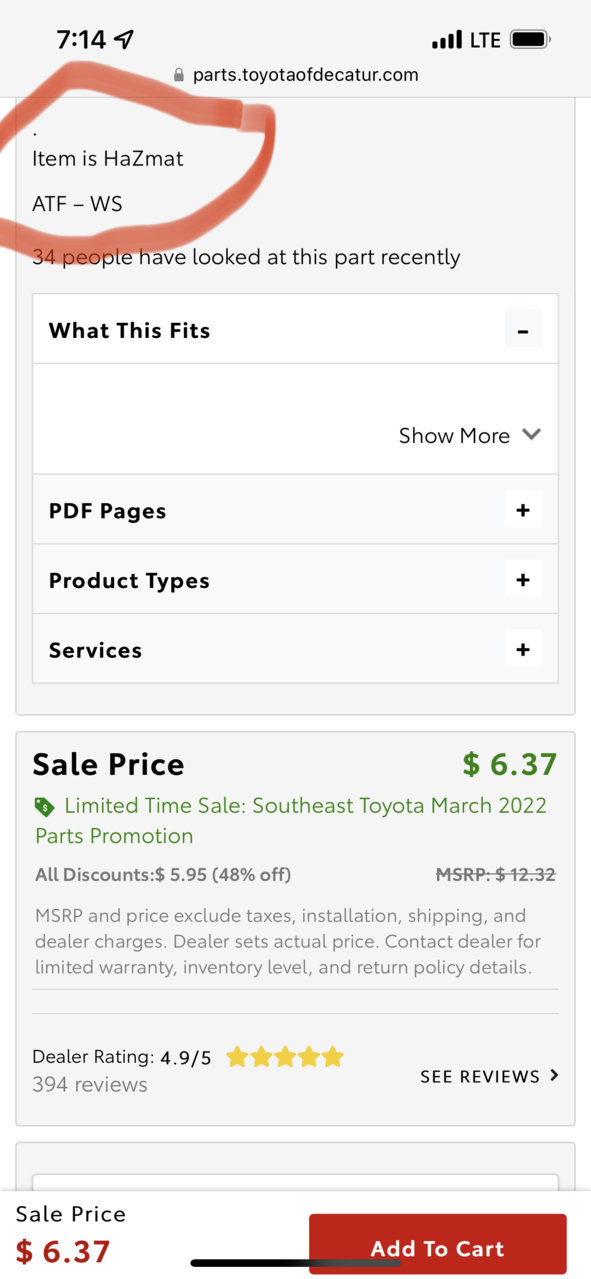Tap the 394 reviews text
Image resolution: width=591 pixels, height=1279 pixels.
(x=90, y=1084)
